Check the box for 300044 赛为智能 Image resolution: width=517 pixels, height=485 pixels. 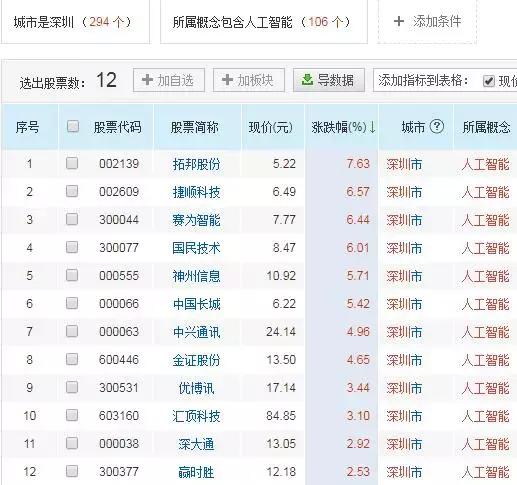(72, 219)
